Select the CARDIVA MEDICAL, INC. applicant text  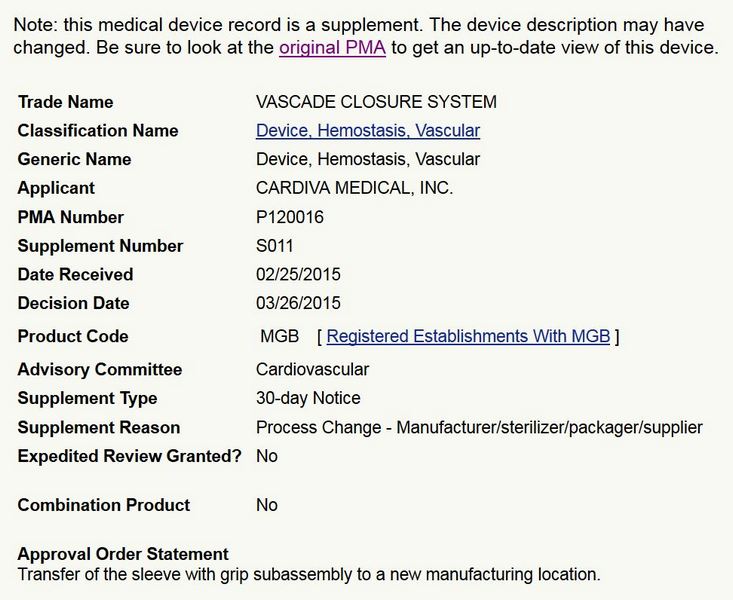354,188
